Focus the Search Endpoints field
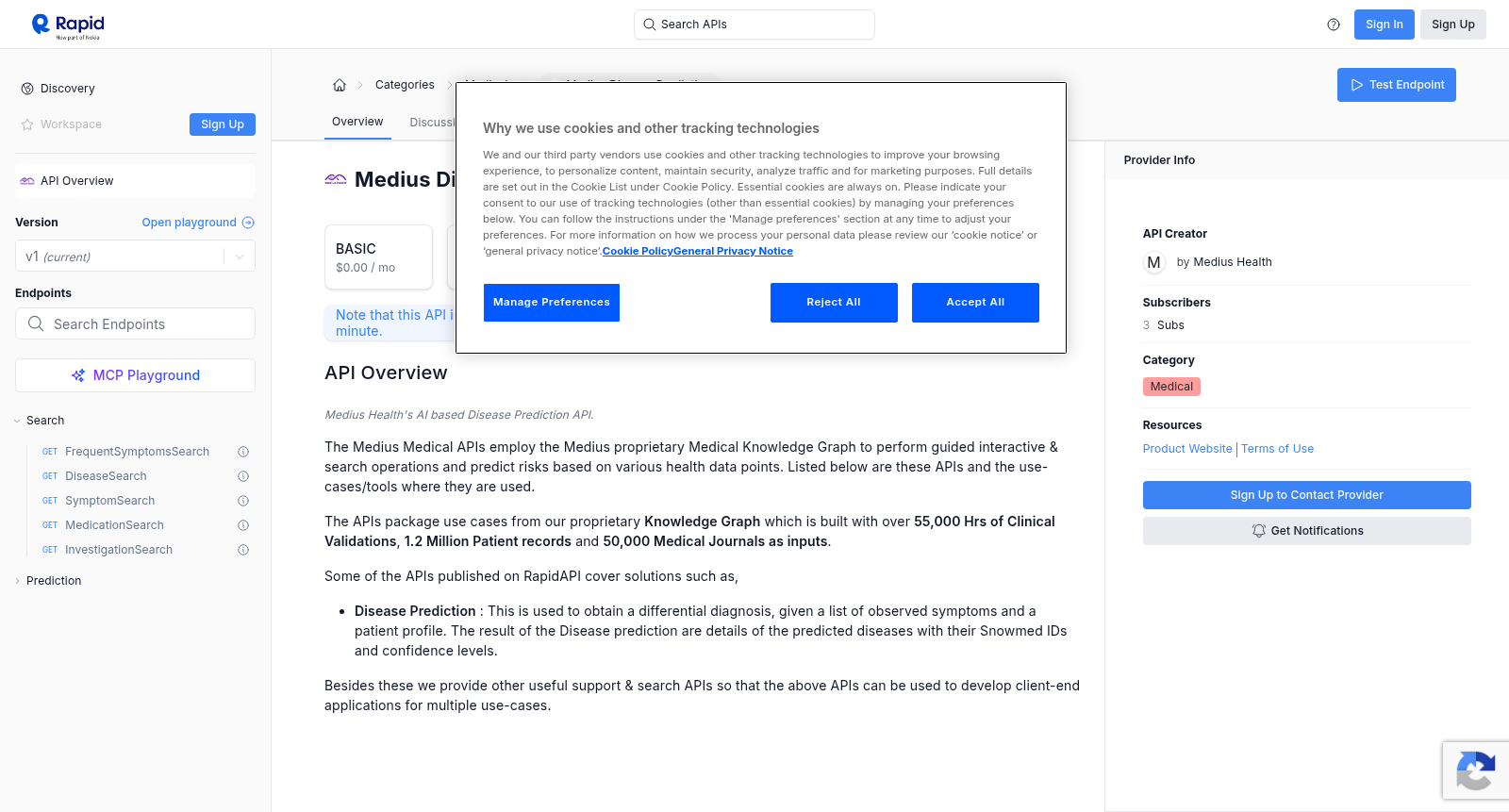1509x812 pixels. click(x=135, y=323)
